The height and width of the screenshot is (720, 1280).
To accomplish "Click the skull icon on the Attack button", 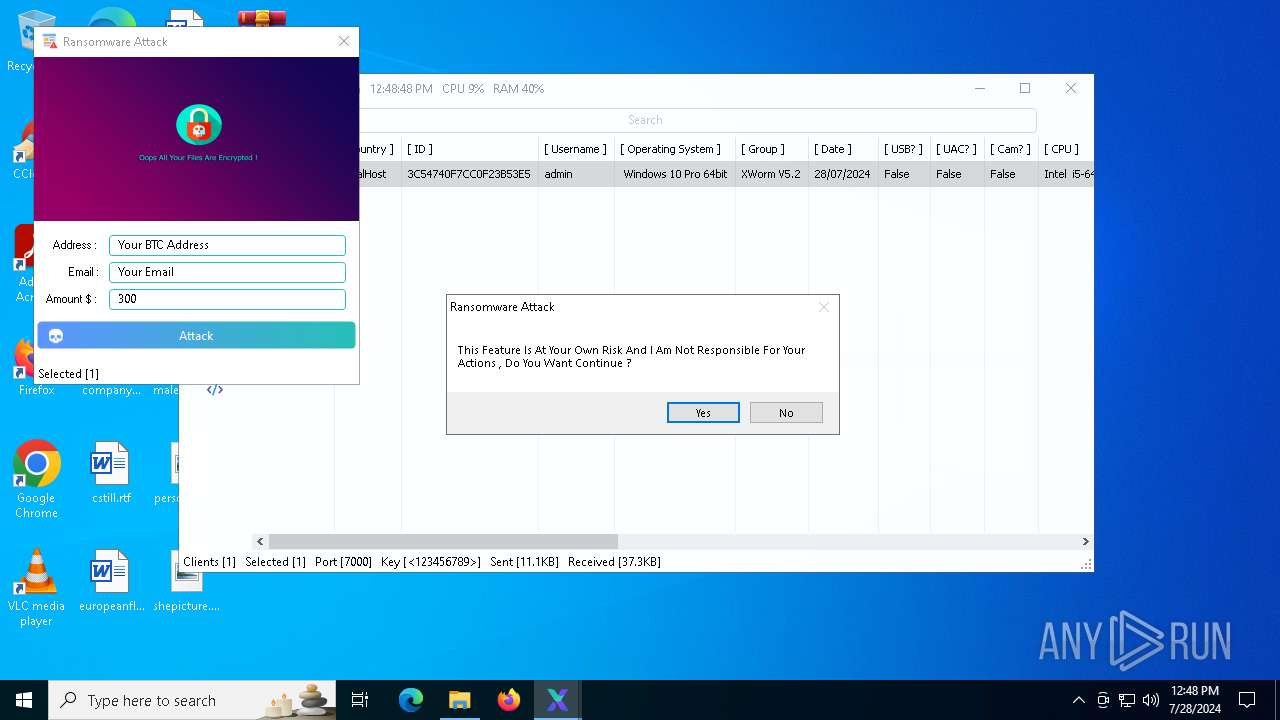I will 56,336.
